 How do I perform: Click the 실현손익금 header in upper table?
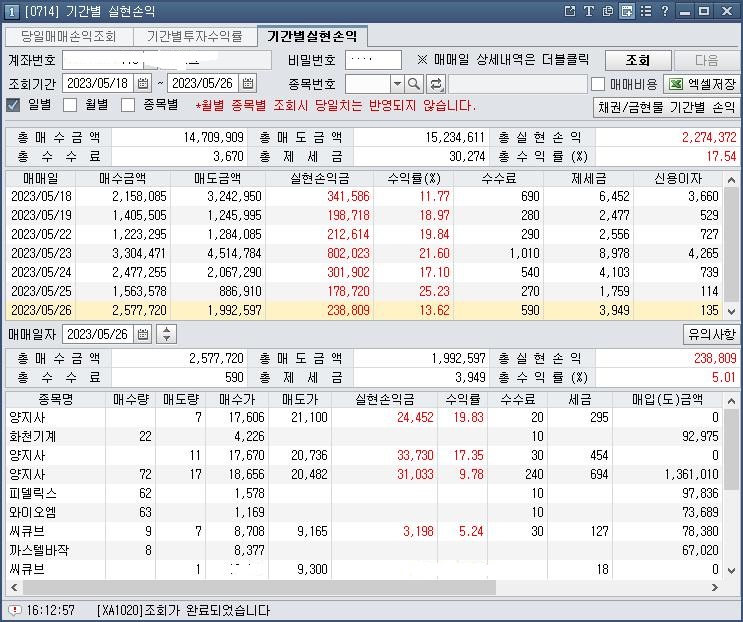(x=320, y=178)
